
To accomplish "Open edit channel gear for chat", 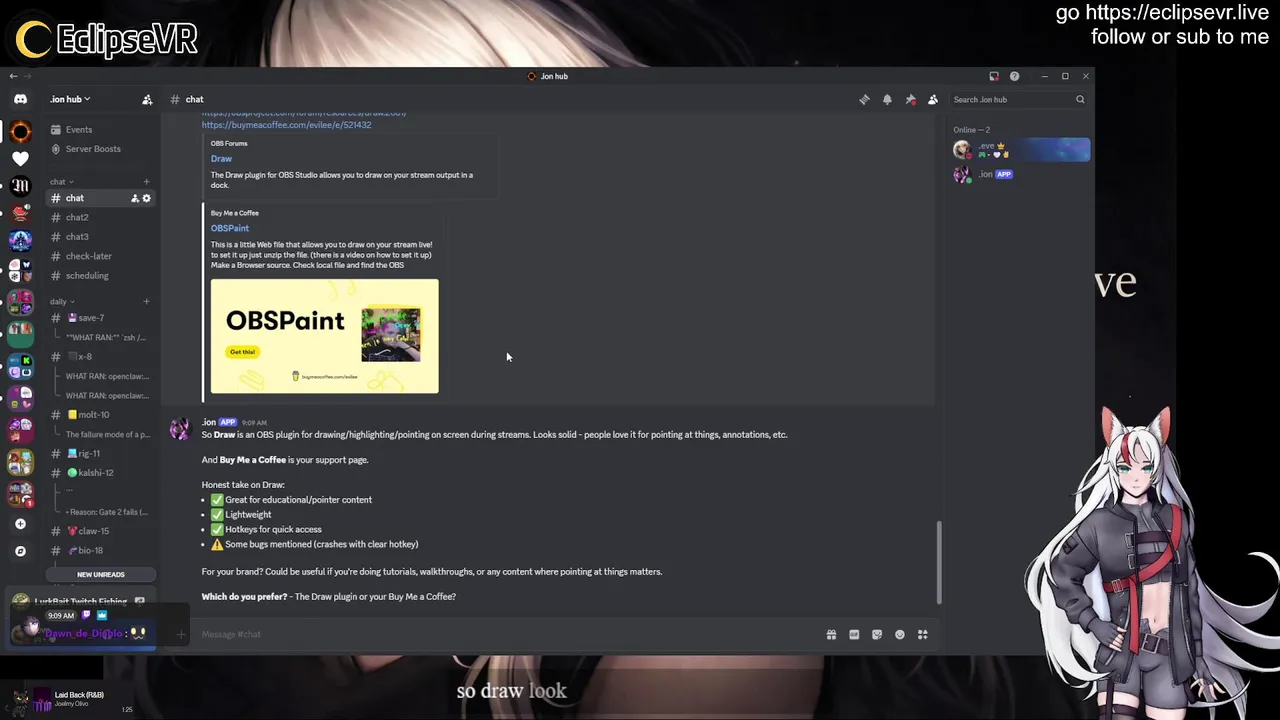I will point(146,198).
